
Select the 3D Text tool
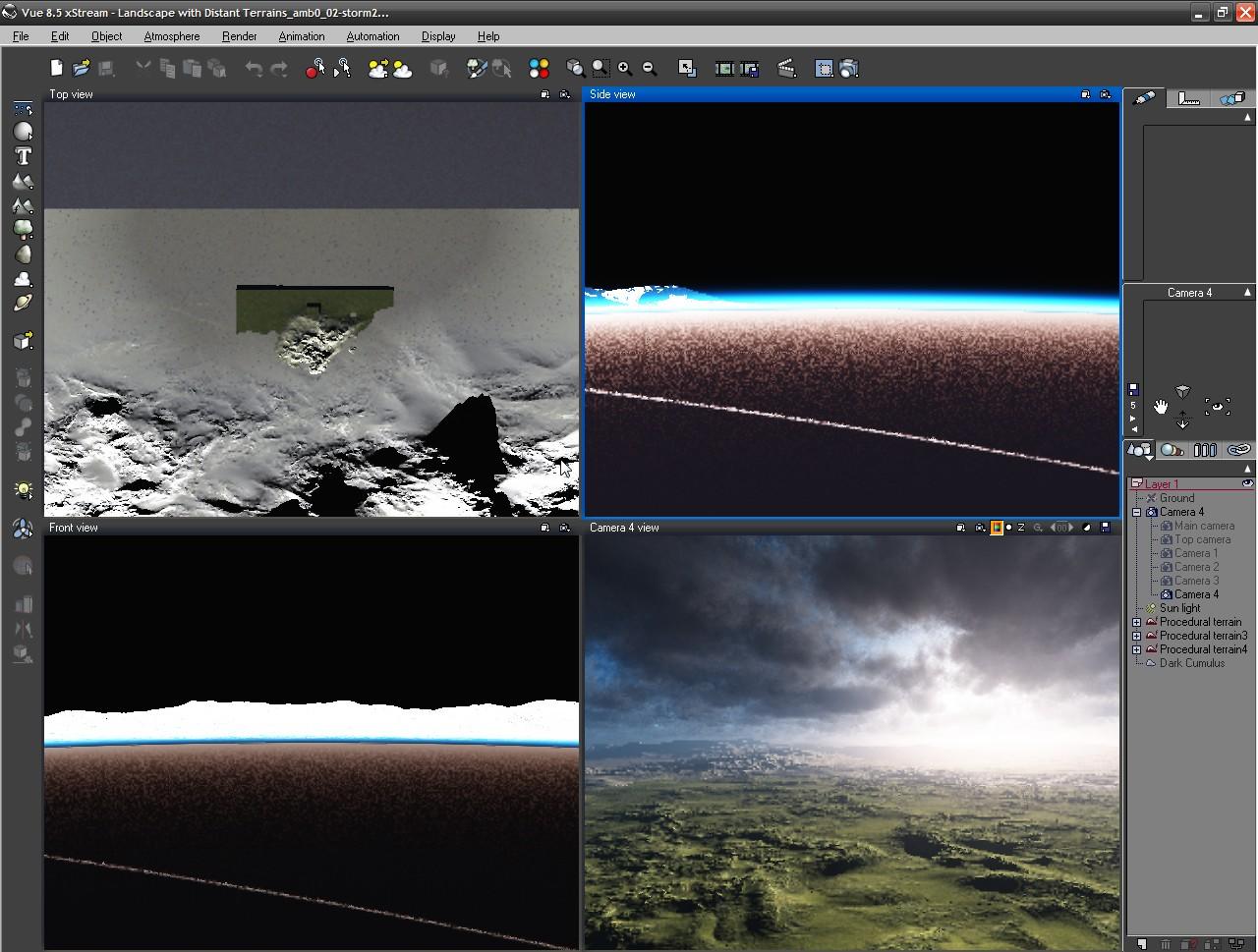point(23,156)
